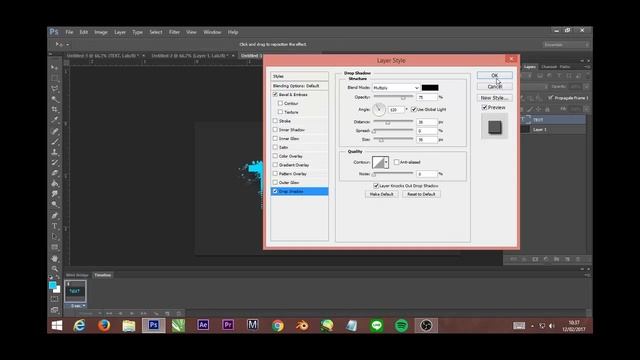This screenshot has width=640, height=360.
Task: Select the Horizontal Type tool
Action: pos(54,226)
